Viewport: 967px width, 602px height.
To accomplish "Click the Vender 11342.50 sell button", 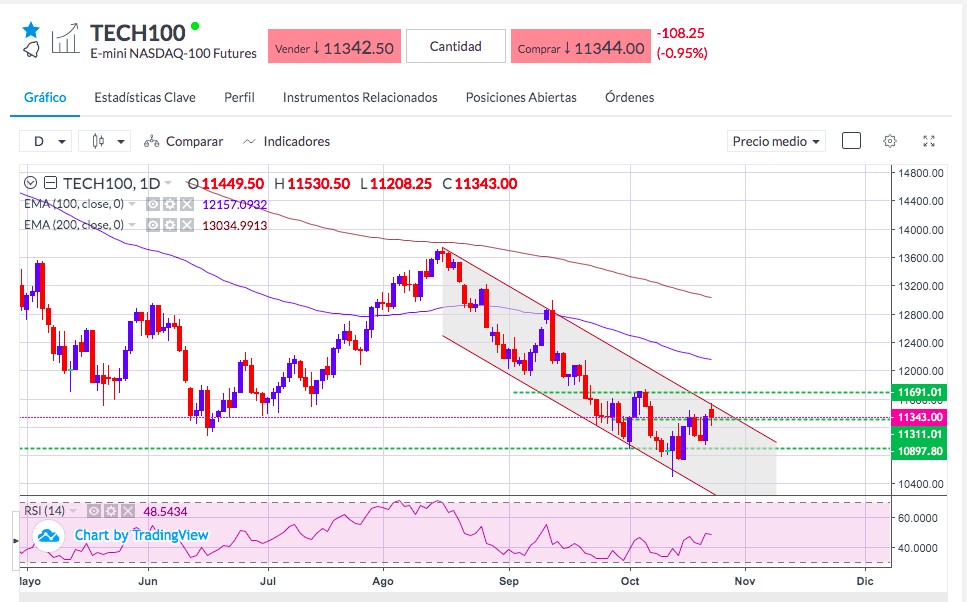I will pyautogui.click(x=334, y=46).
